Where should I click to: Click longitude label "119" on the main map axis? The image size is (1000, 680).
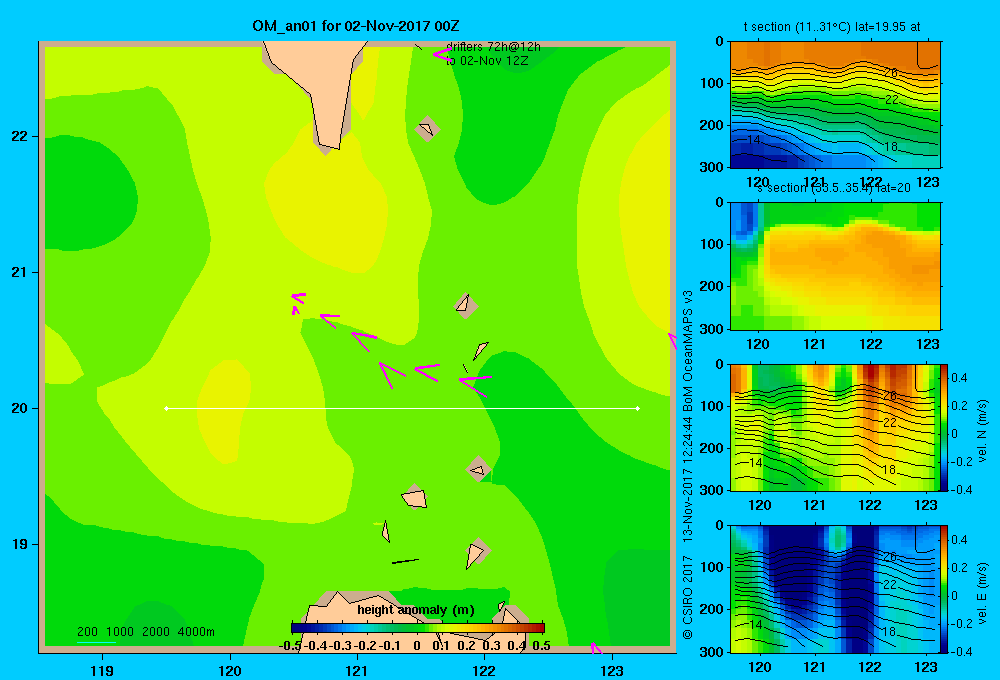click(x=102, y=670)
